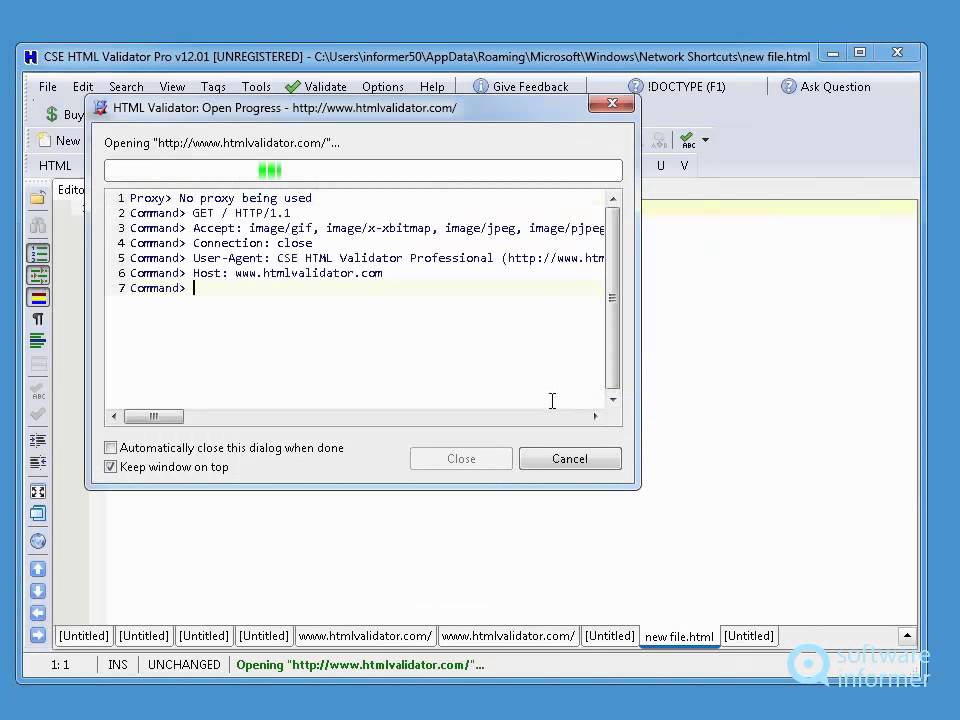Open the View menu
The height and width of the screenshot is (720, 960).
172,86
